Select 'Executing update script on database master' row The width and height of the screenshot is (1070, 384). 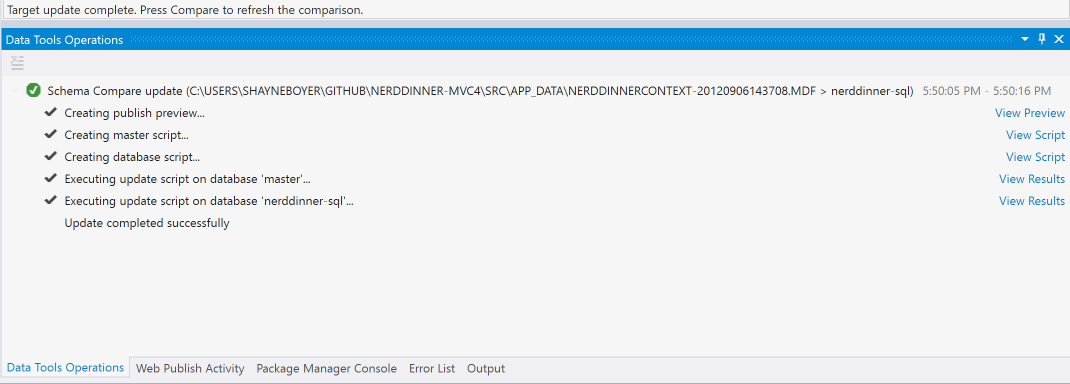[x=188, y=179]
